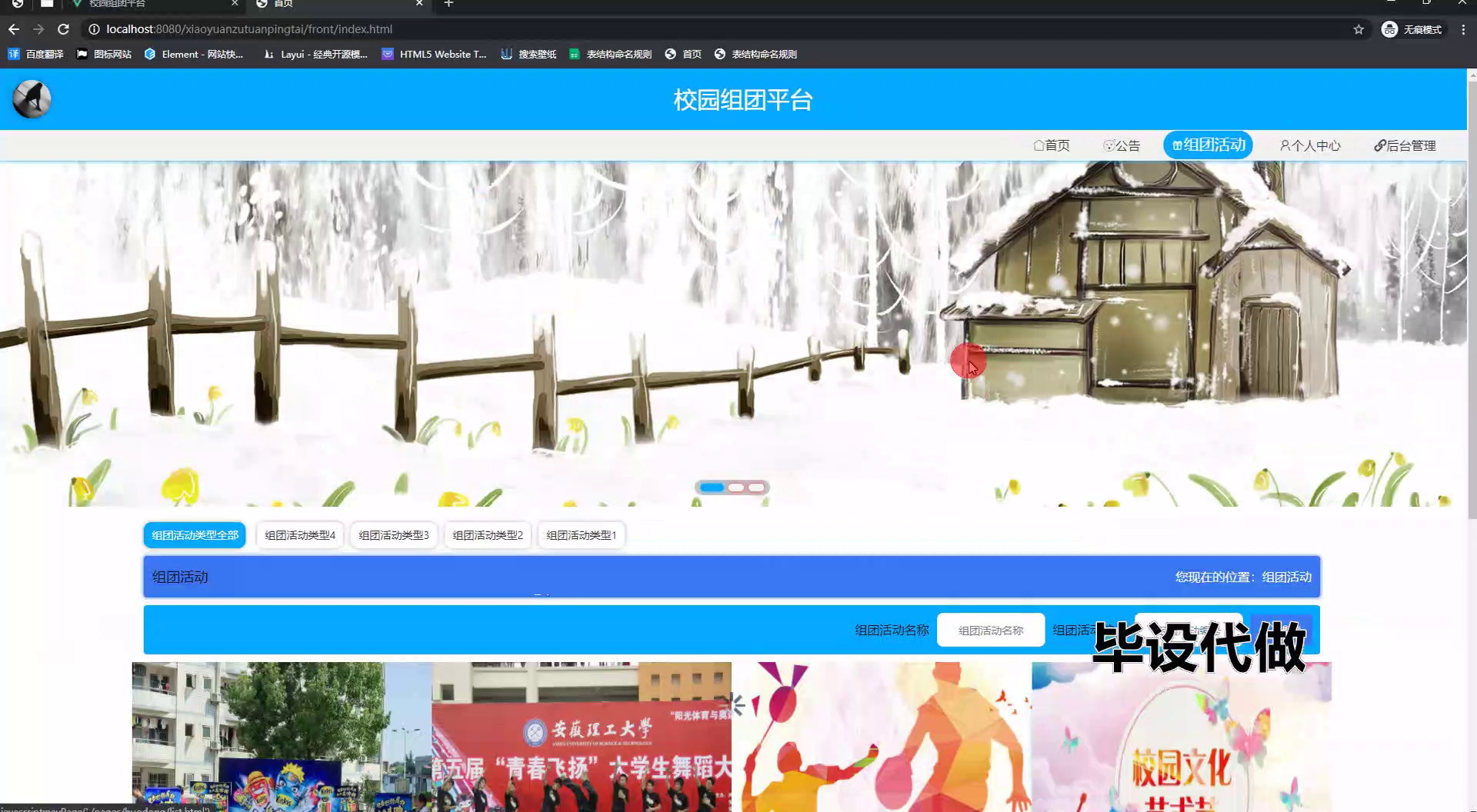Go to 首页 in the site navigation

click(x=1052, y=145)
